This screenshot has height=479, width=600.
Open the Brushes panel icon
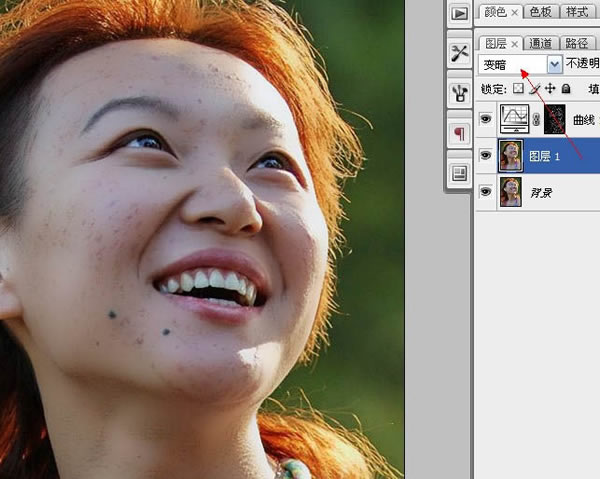[459, 94]
